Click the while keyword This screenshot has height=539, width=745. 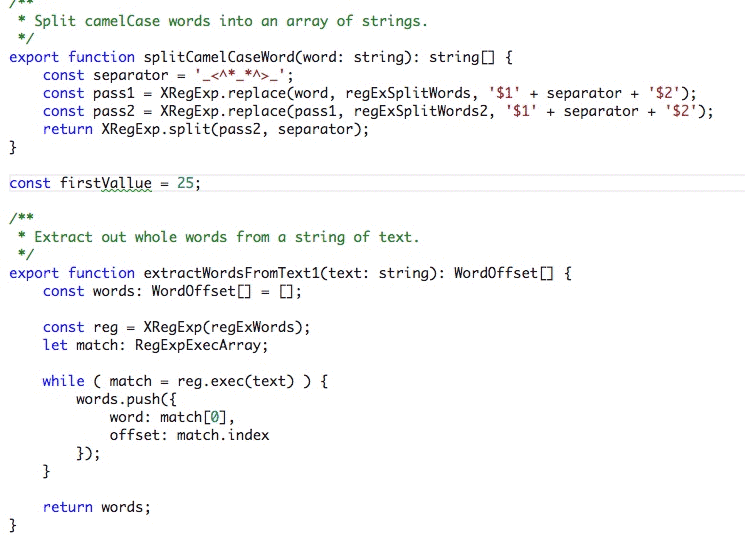pyautogui.click(x=63, y=381)
